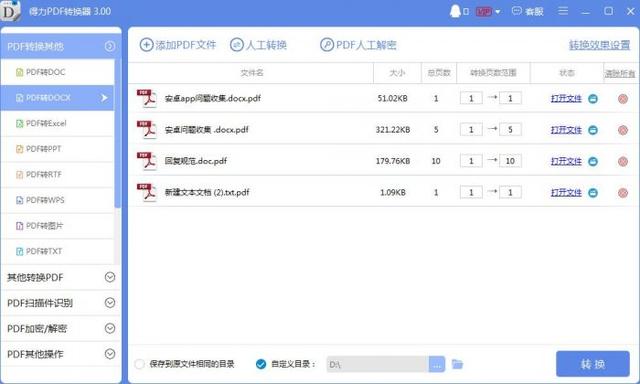Delete 新建文本文档 (2).txt.pdf from list
This screenshot has height=384, width=640.
(623, 193)
